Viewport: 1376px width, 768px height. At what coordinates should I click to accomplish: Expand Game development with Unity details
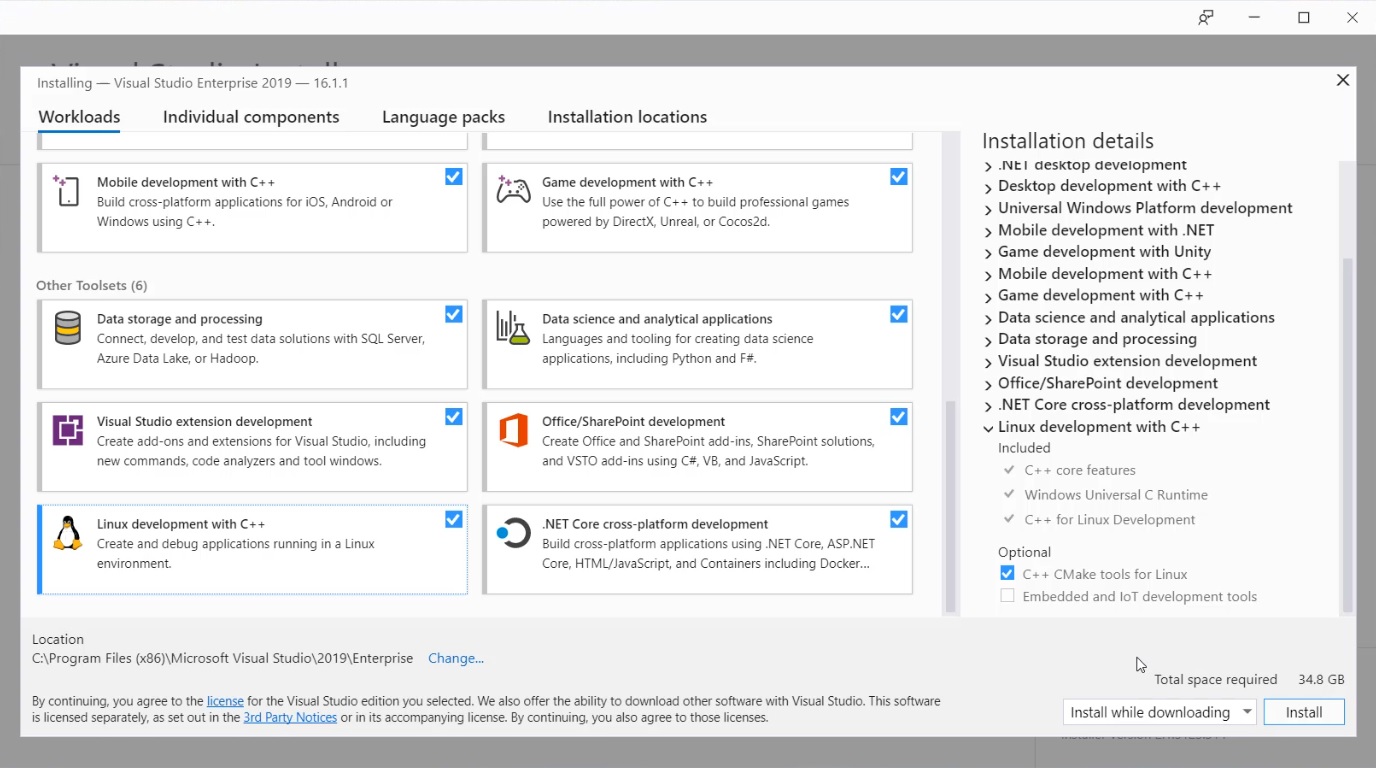(988, 253)
